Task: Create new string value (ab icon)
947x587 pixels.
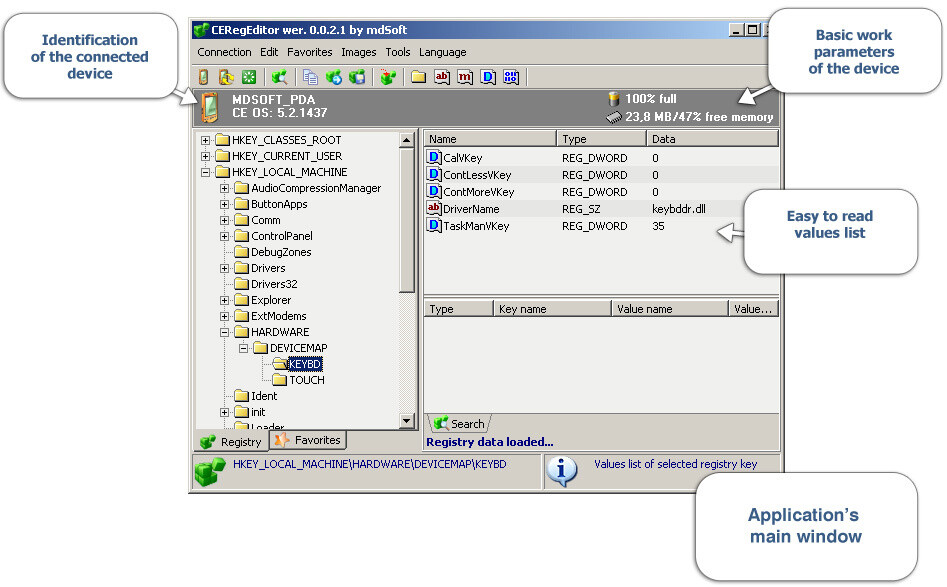Action: point(442,77)
